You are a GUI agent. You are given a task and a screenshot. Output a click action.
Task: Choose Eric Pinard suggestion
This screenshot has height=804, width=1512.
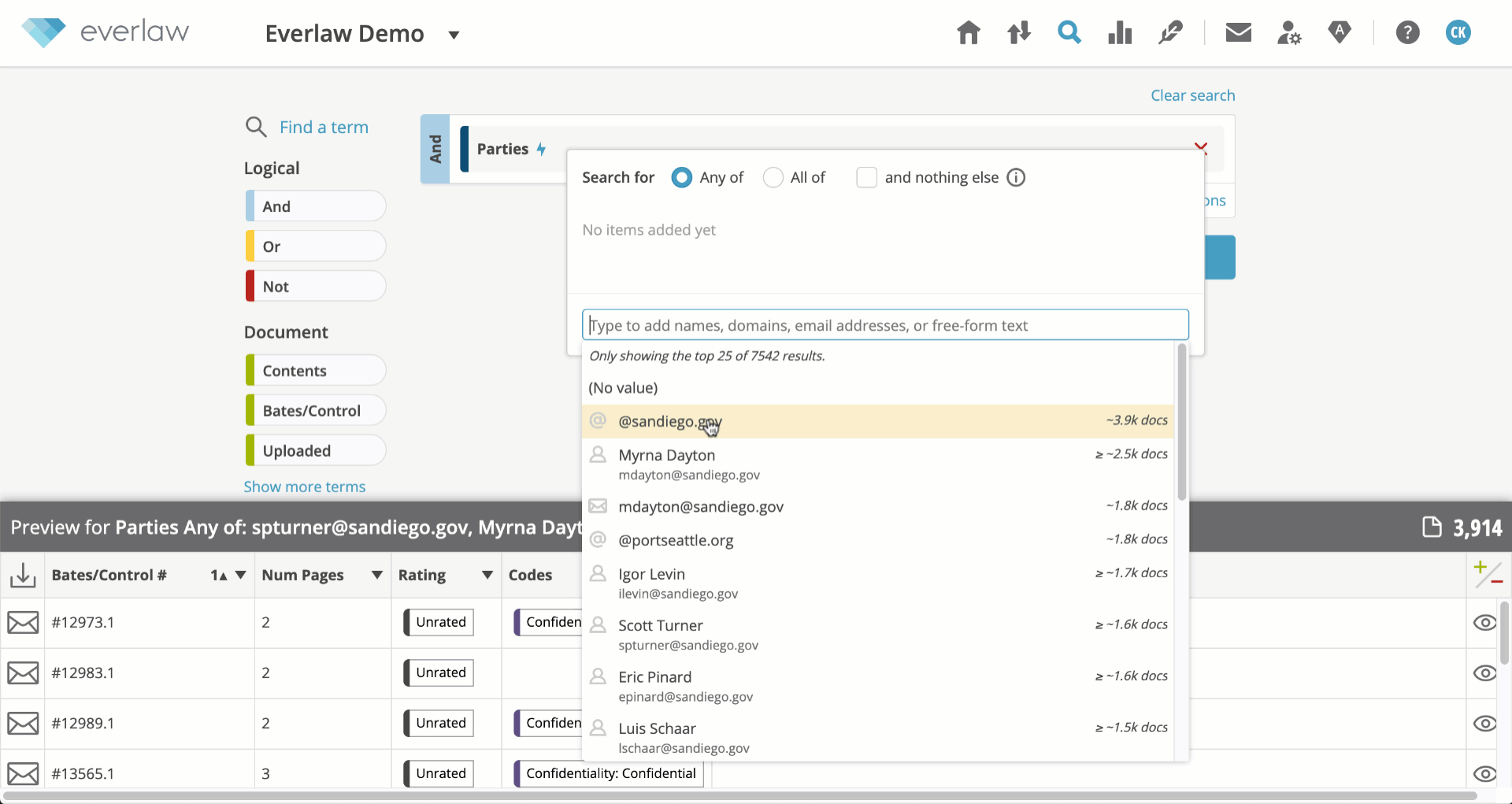[x=877, y=686]
